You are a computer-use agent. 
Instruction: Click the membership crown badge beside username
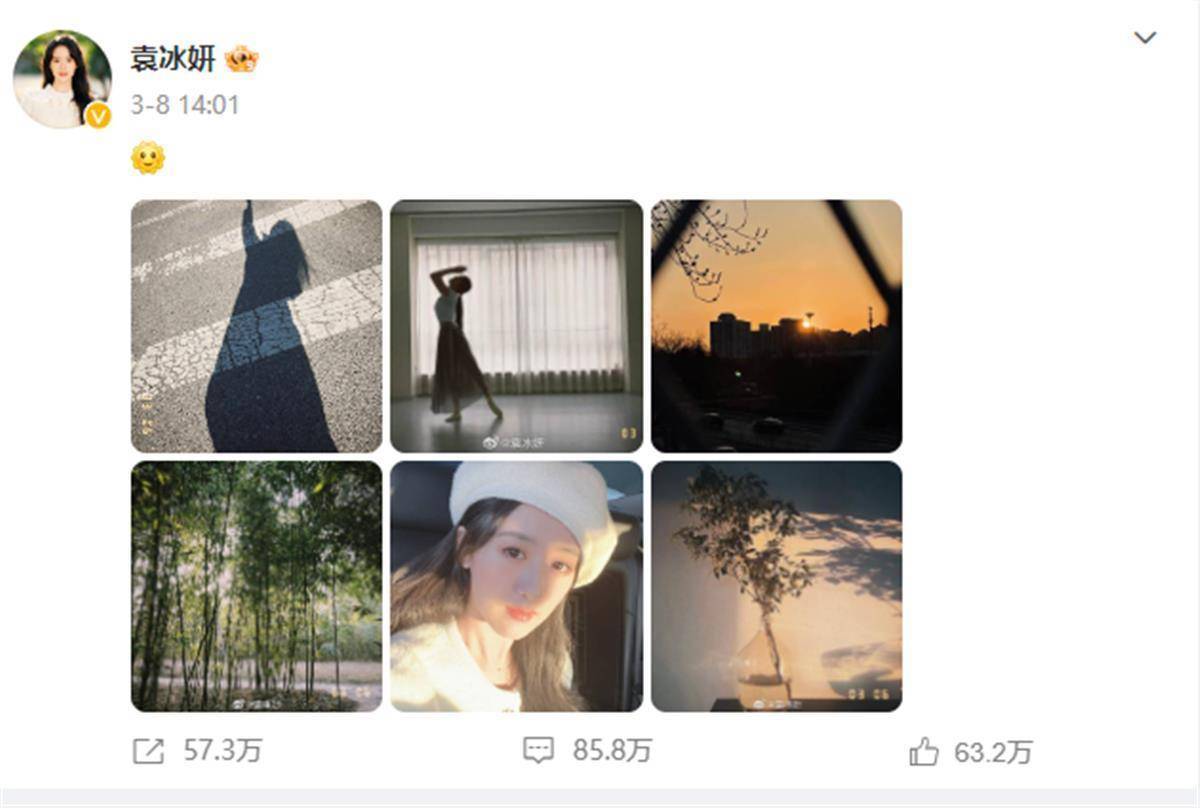pos(242,60)
